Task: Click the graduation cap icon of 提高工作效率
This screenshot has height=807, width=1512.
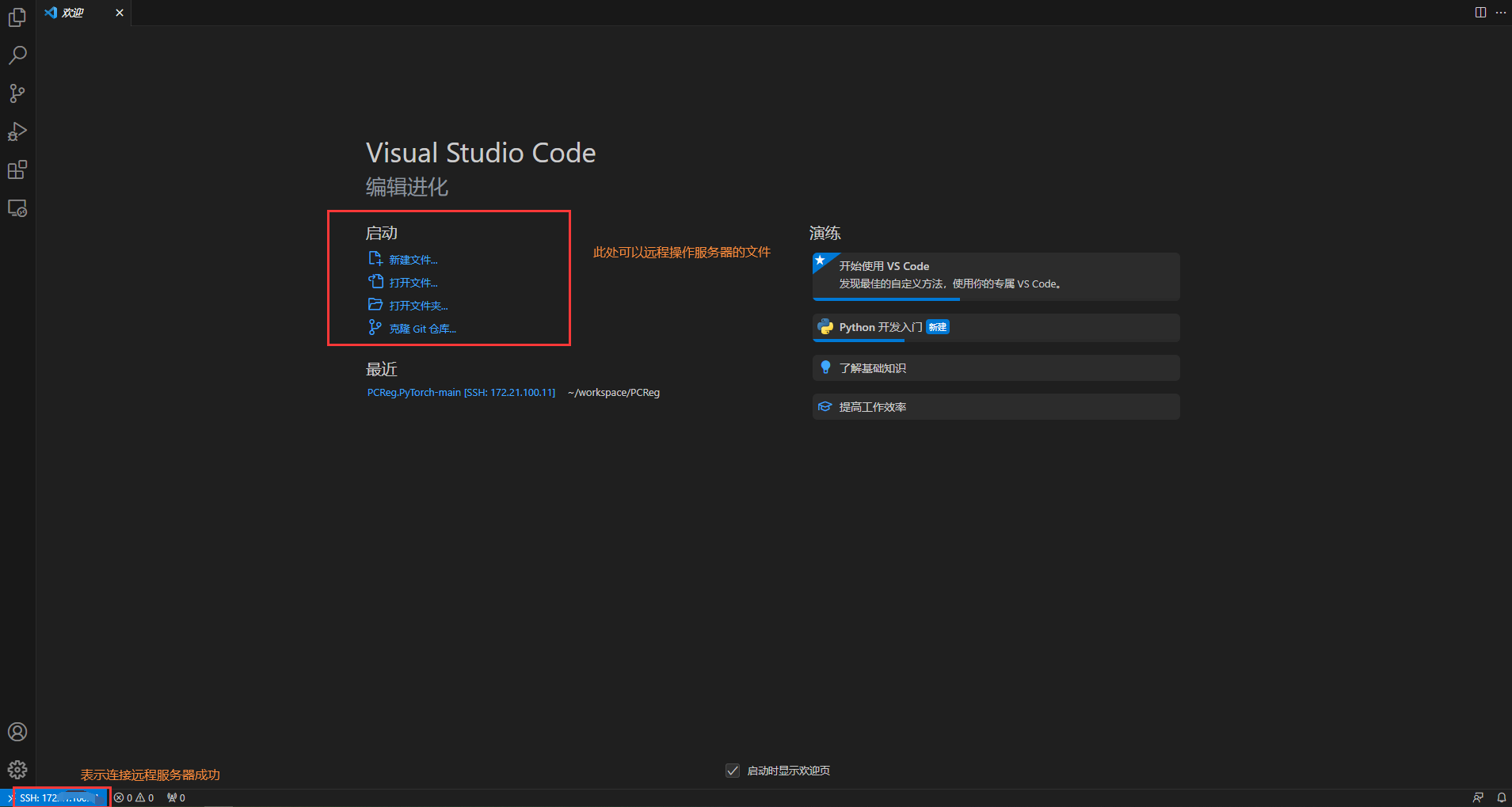Action: click(825, 406)
